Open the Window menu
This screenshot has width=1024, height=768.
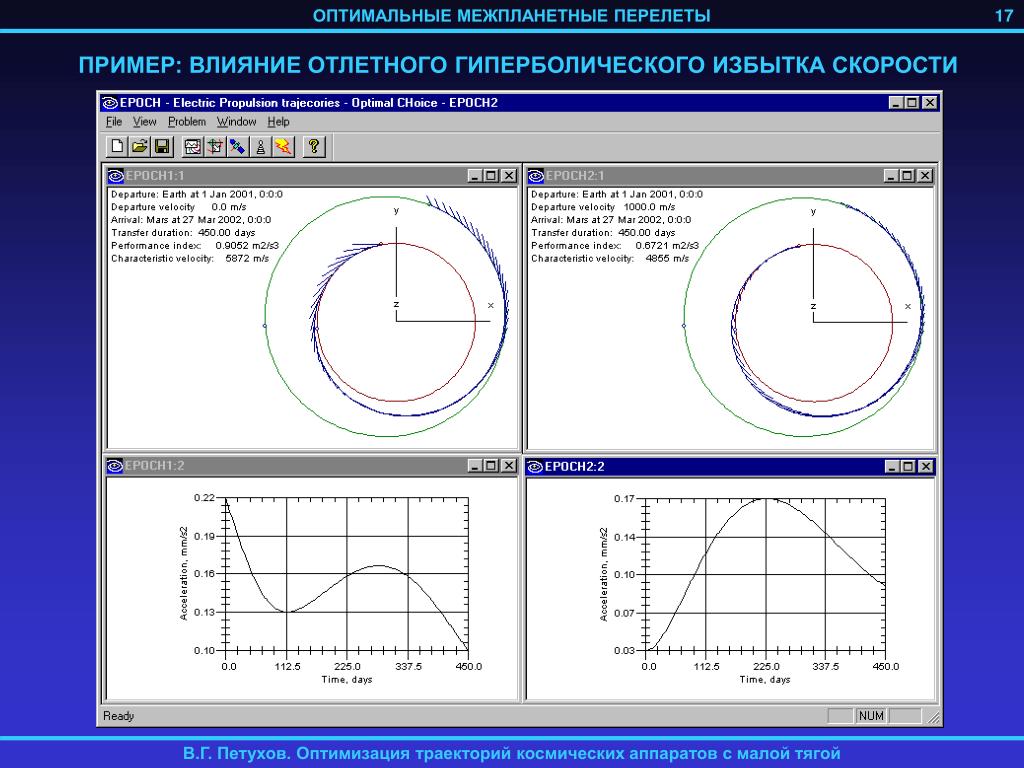pyautogui.click(x=236, y=121)
